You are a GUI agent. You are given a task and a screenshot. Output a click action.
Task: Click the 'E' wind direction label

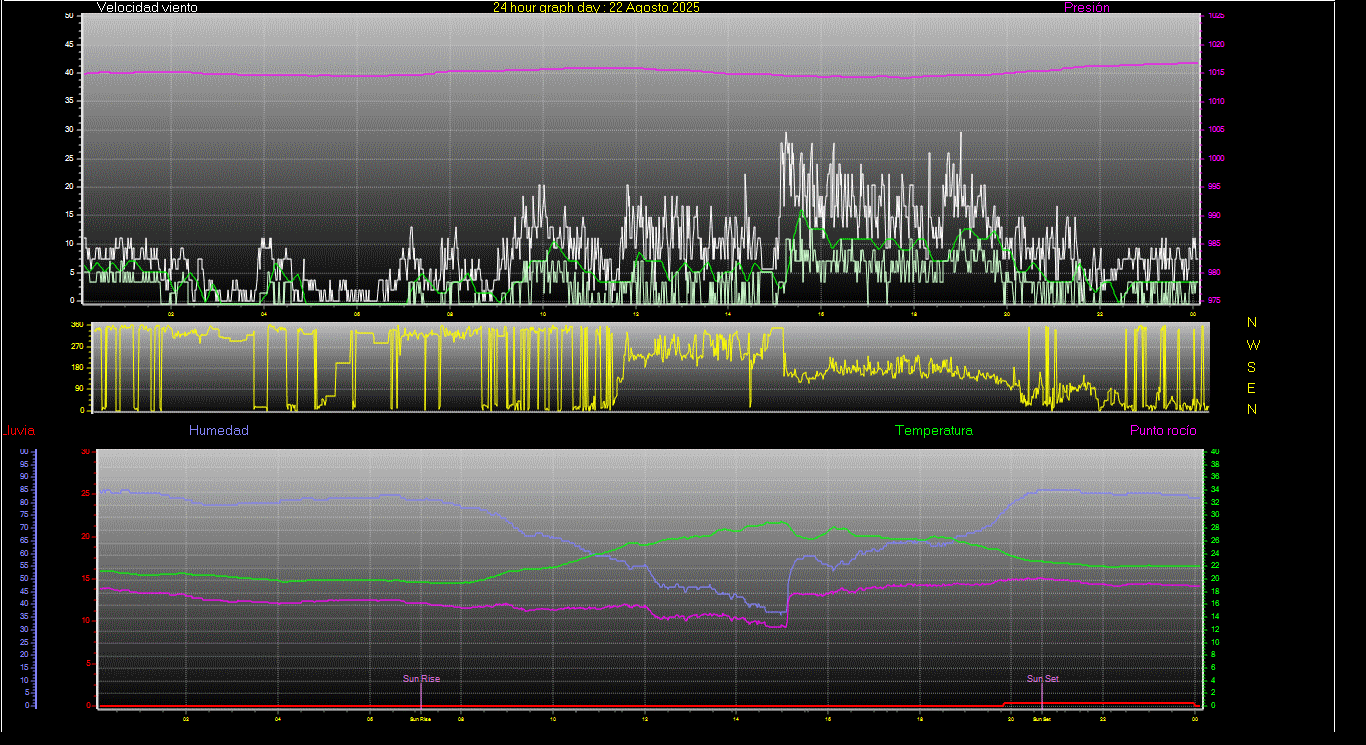coord(1252,388)
